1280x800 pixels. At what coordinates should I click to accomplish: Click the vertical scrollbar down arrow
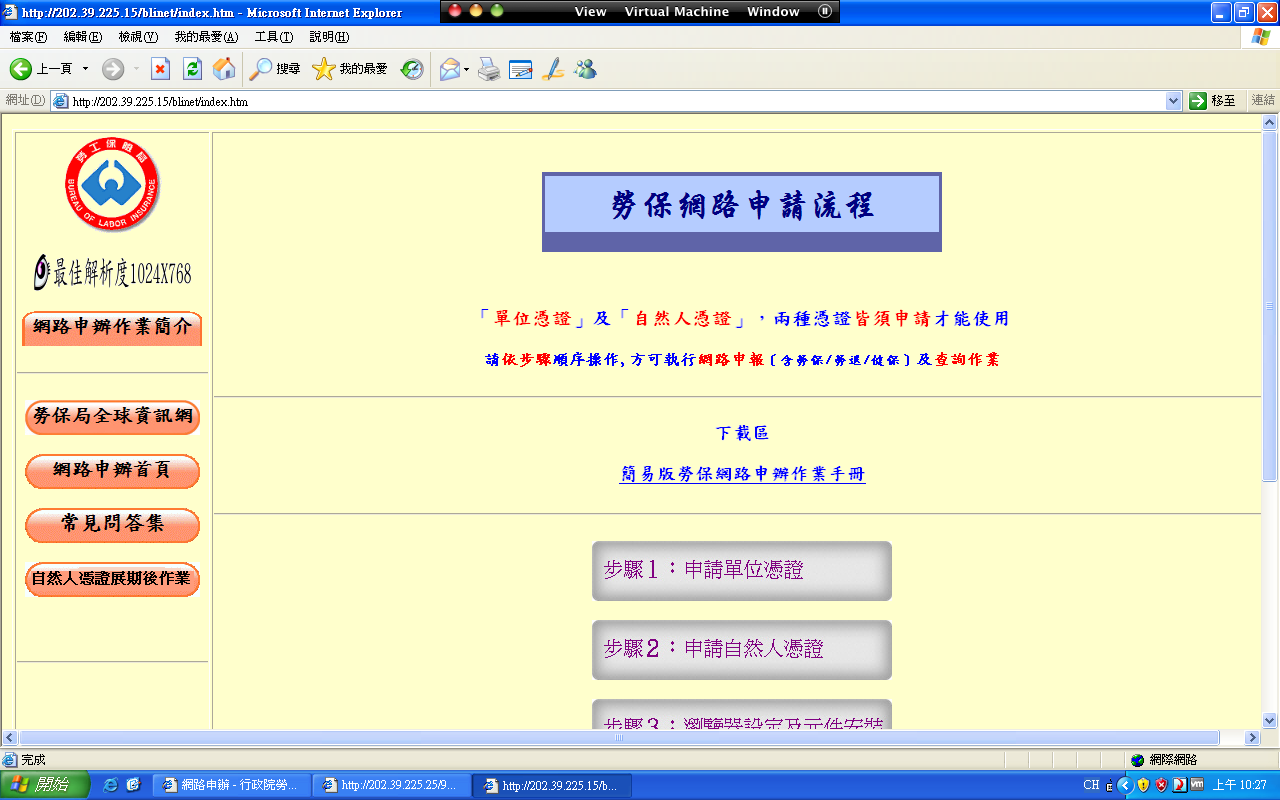tap(1270, 720)
